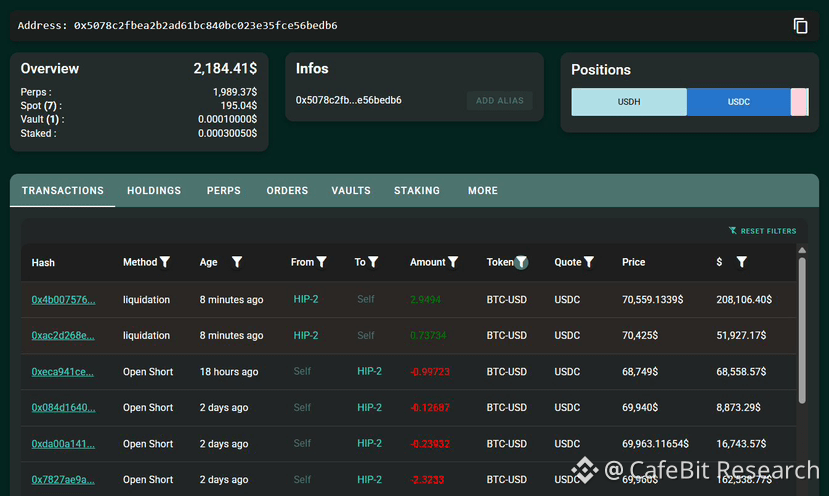Click the price 69,963.1654$ cell
The height and width of the screenshot is (496, 829).
coord(655,444)
